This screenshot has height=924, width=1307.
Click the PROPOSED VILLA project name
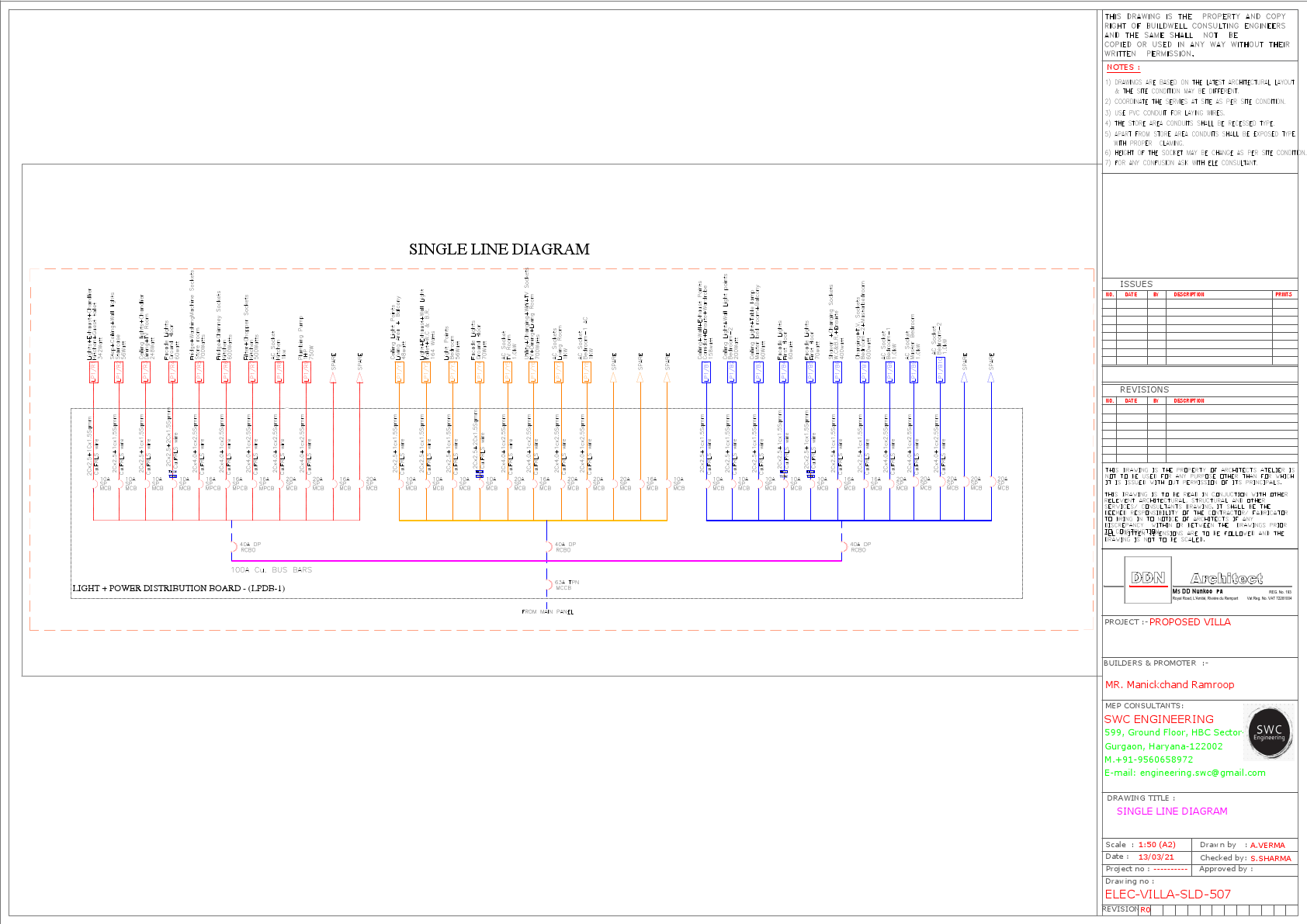pyautogui.click(x=1190, y=621)
